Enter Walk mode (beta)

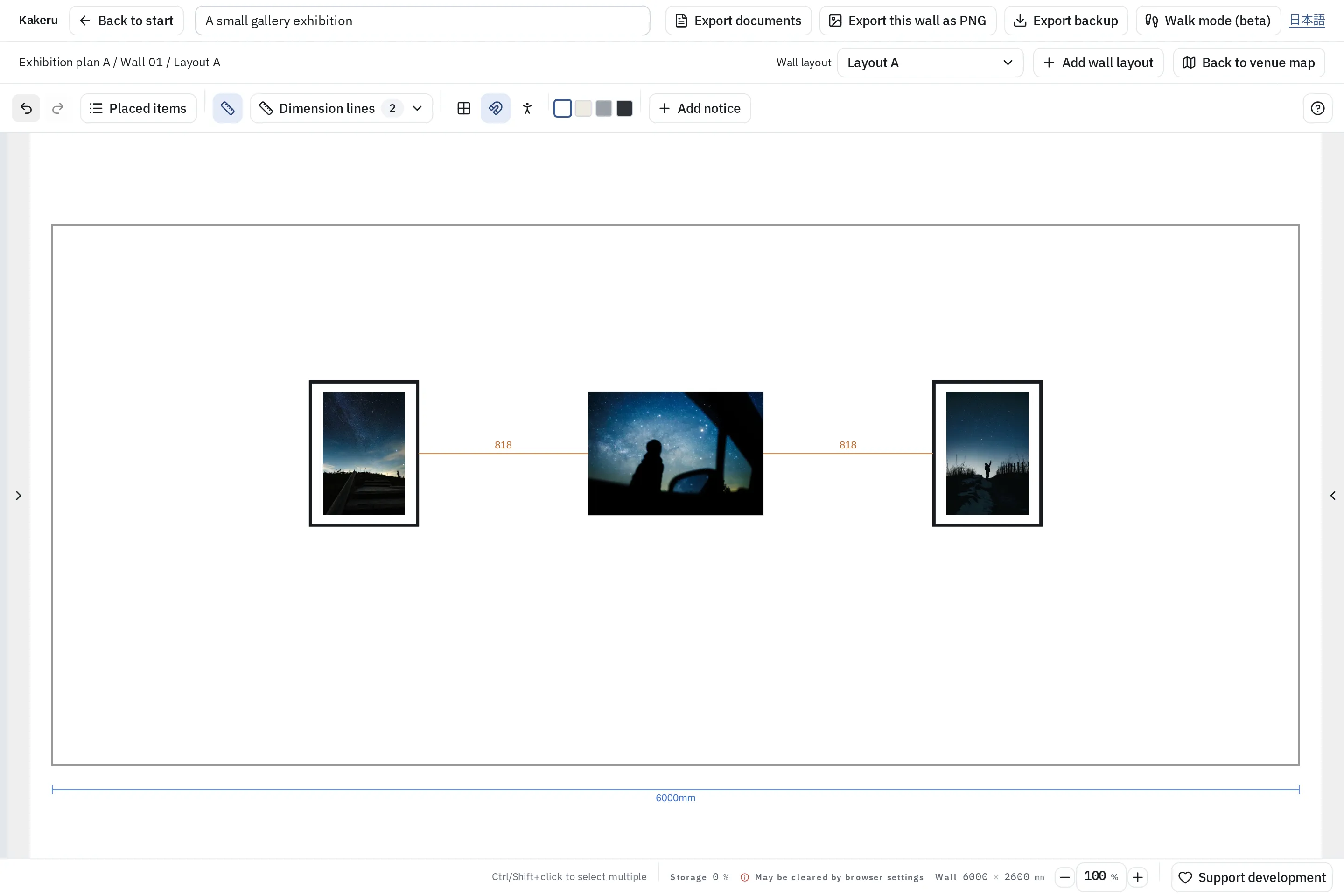[1208, 21]
